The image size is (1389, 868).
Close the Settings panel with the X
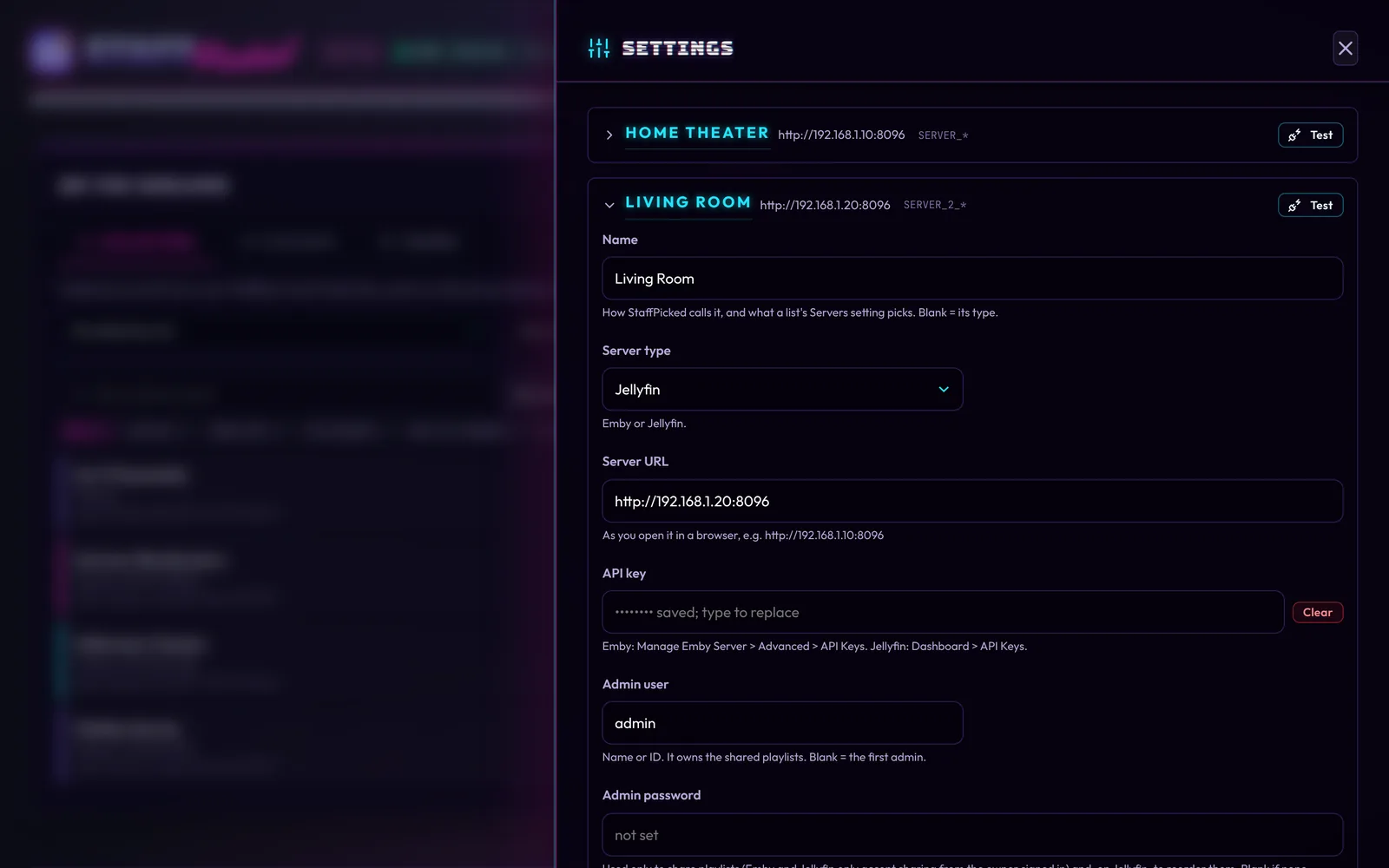(x=1345, y=49)
